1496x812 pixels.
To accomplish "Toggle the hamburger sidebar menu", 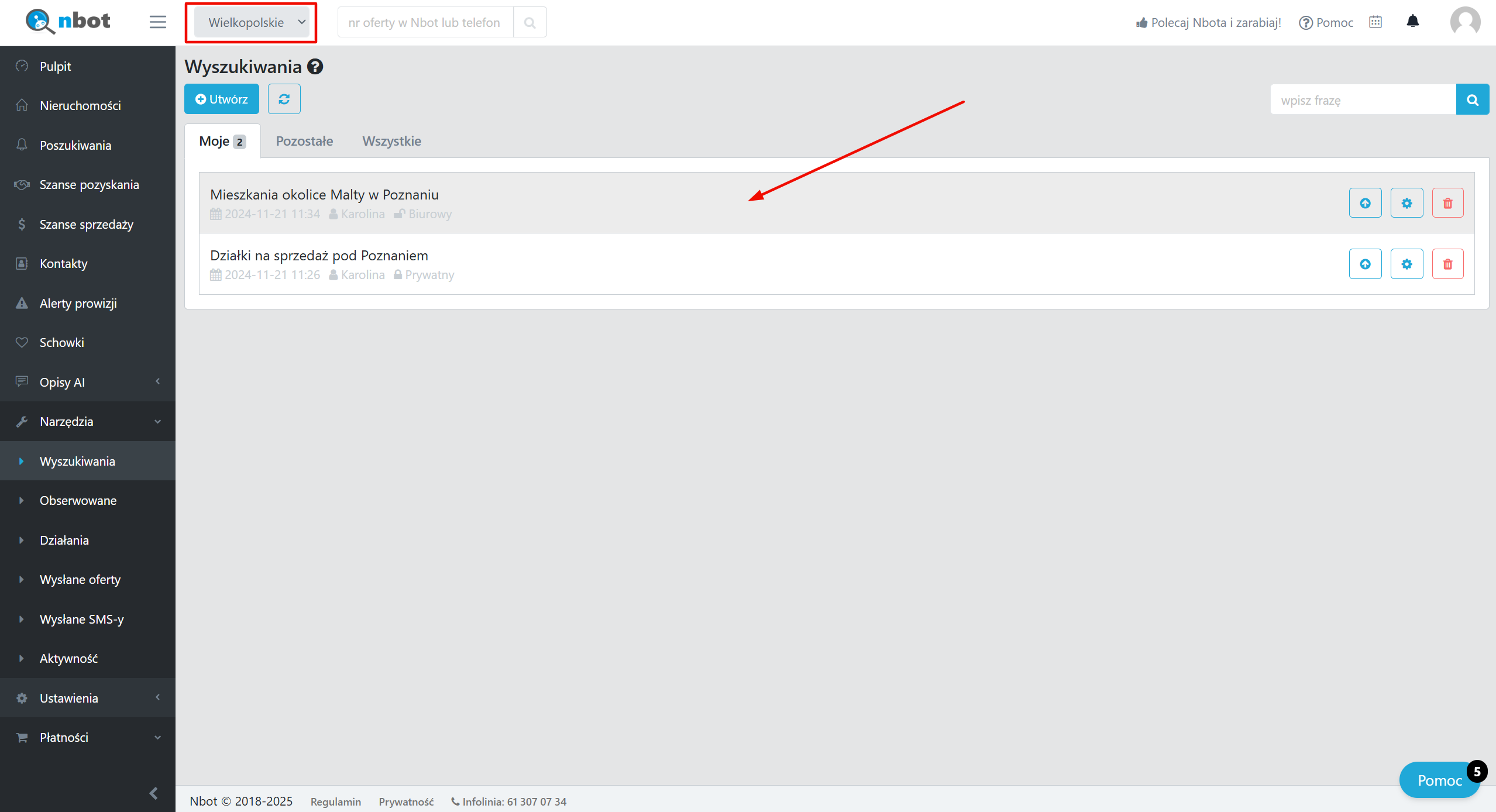I will [157, 22].
